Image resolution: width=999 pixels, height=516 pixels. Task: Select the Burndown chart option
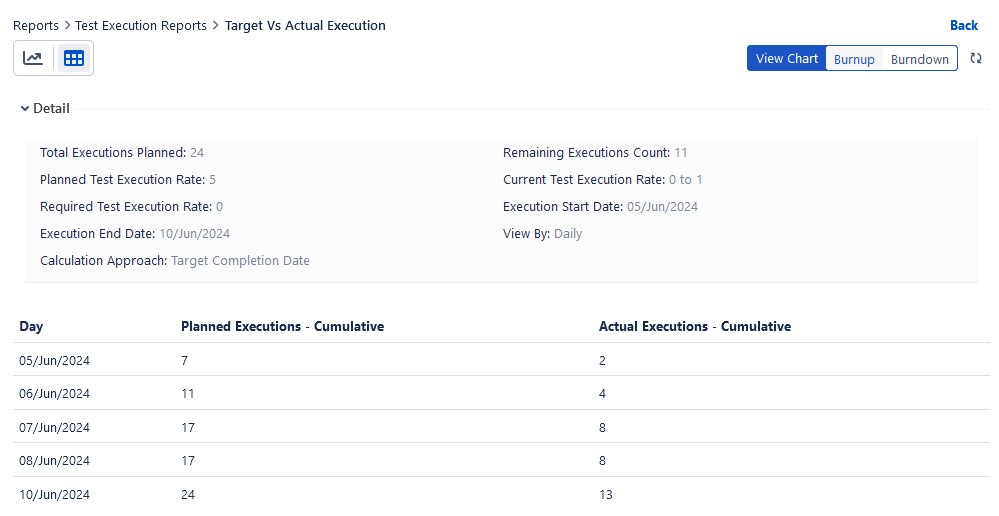pyautogui.click(x=919, y=59)
